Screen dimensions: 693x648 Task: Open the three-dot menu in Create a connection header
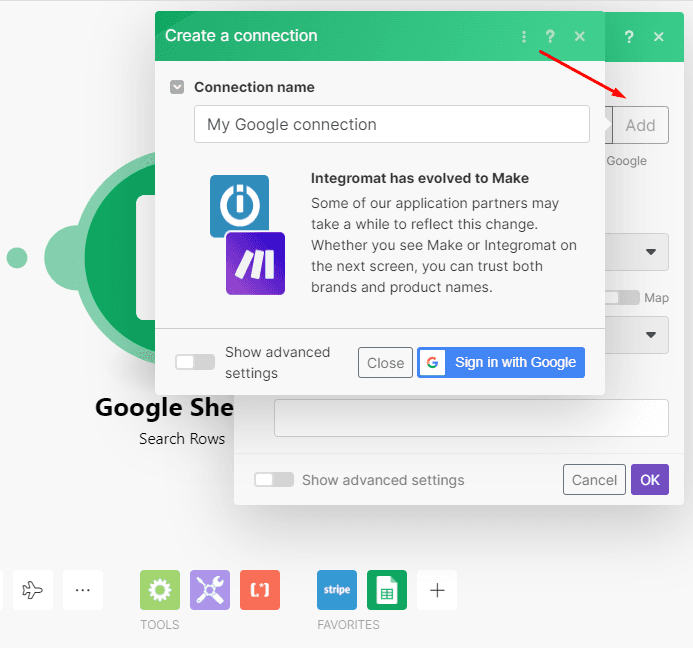coord(524,36)
